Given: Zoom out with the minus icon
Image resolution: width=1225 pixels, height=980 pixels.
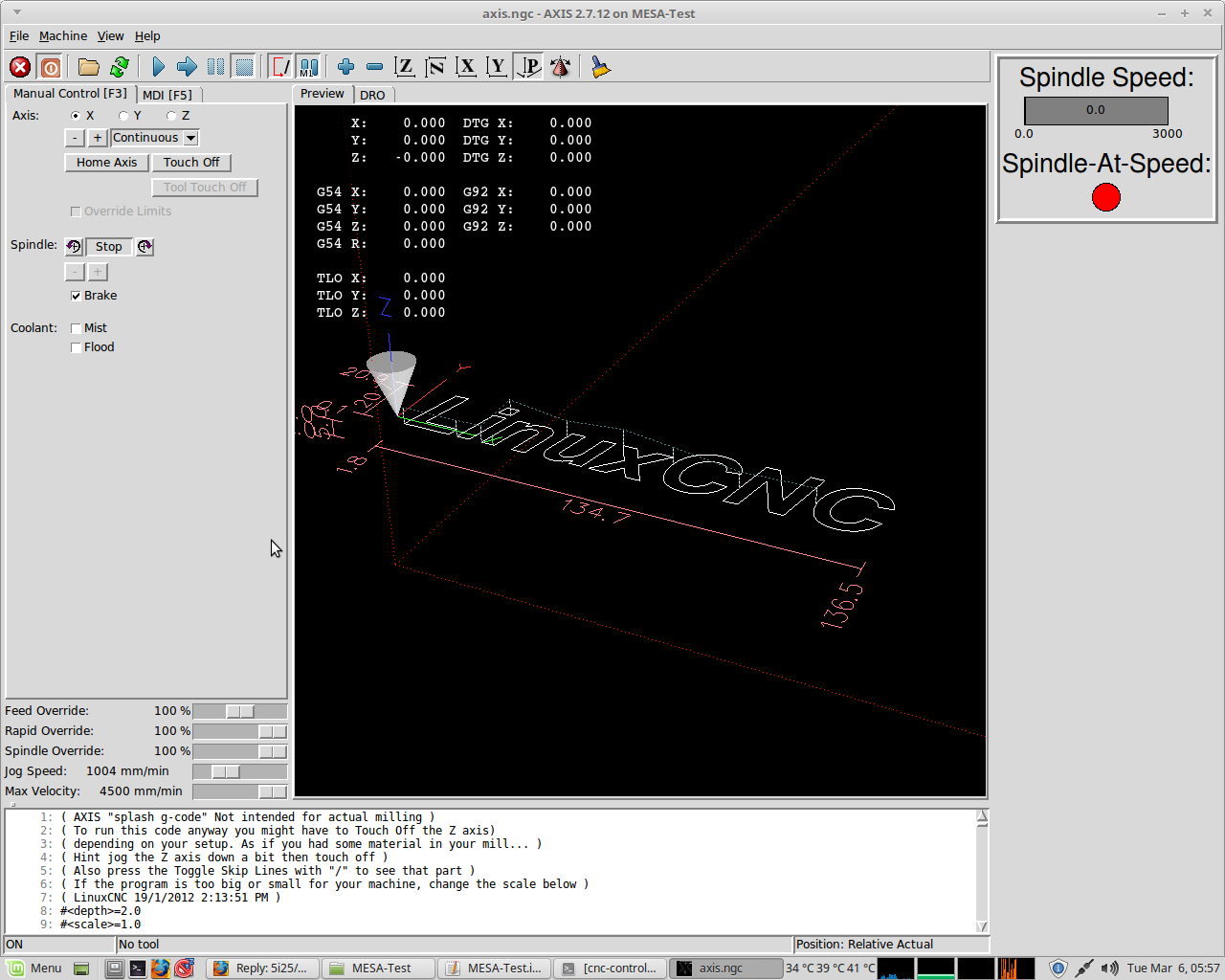Looking at the screenshot, I should pyautogui.click(x=375, y=67).
